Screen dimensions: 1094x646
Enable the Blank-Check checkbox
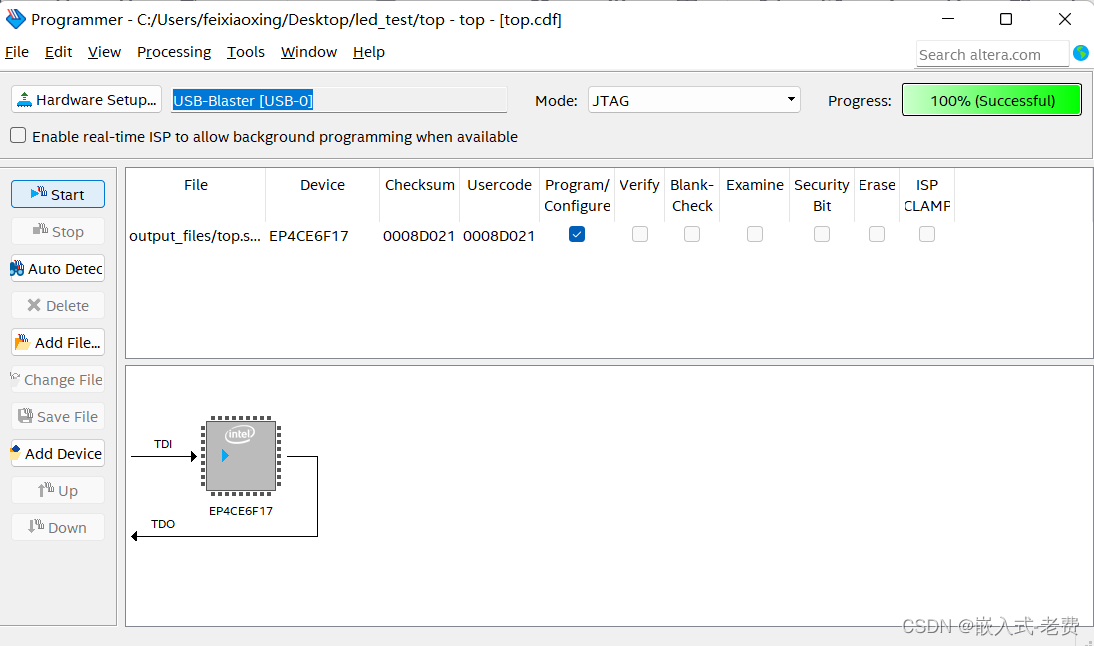coord(692,234)
